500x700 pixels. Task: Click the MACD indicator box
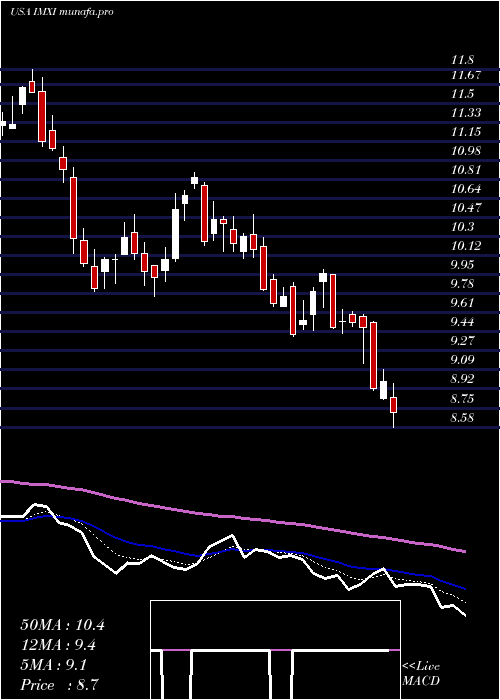click(x=275, y=650)
